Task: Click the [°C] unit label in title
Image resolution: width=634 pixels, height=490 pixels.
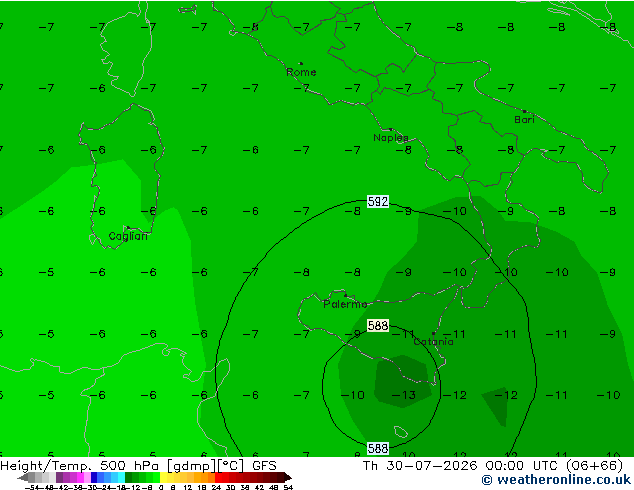Action: click(230, 466)
